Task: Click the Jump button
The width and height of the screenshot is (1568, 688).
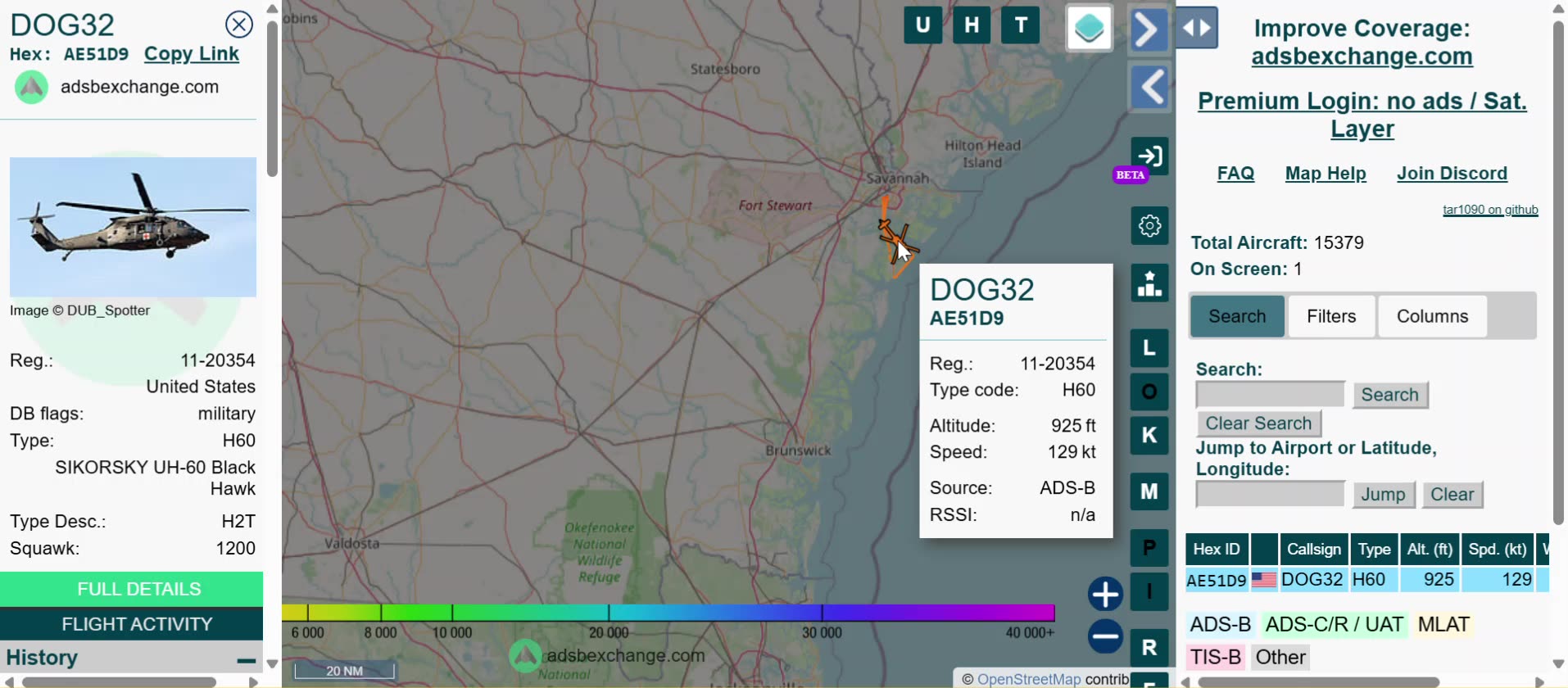Action: pos(1383,495)
